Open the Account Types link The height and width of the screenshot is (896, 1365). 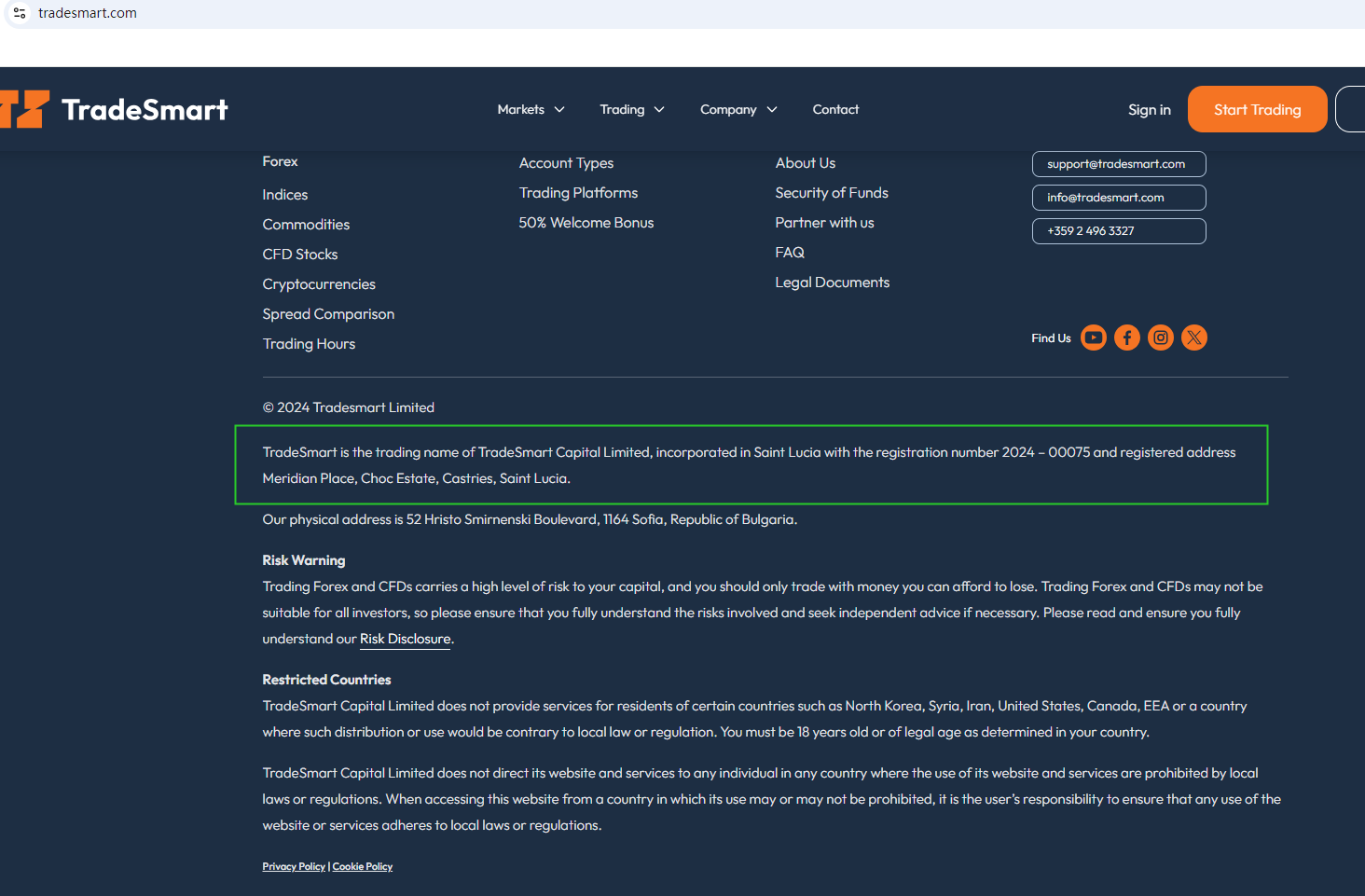[566, 163]
